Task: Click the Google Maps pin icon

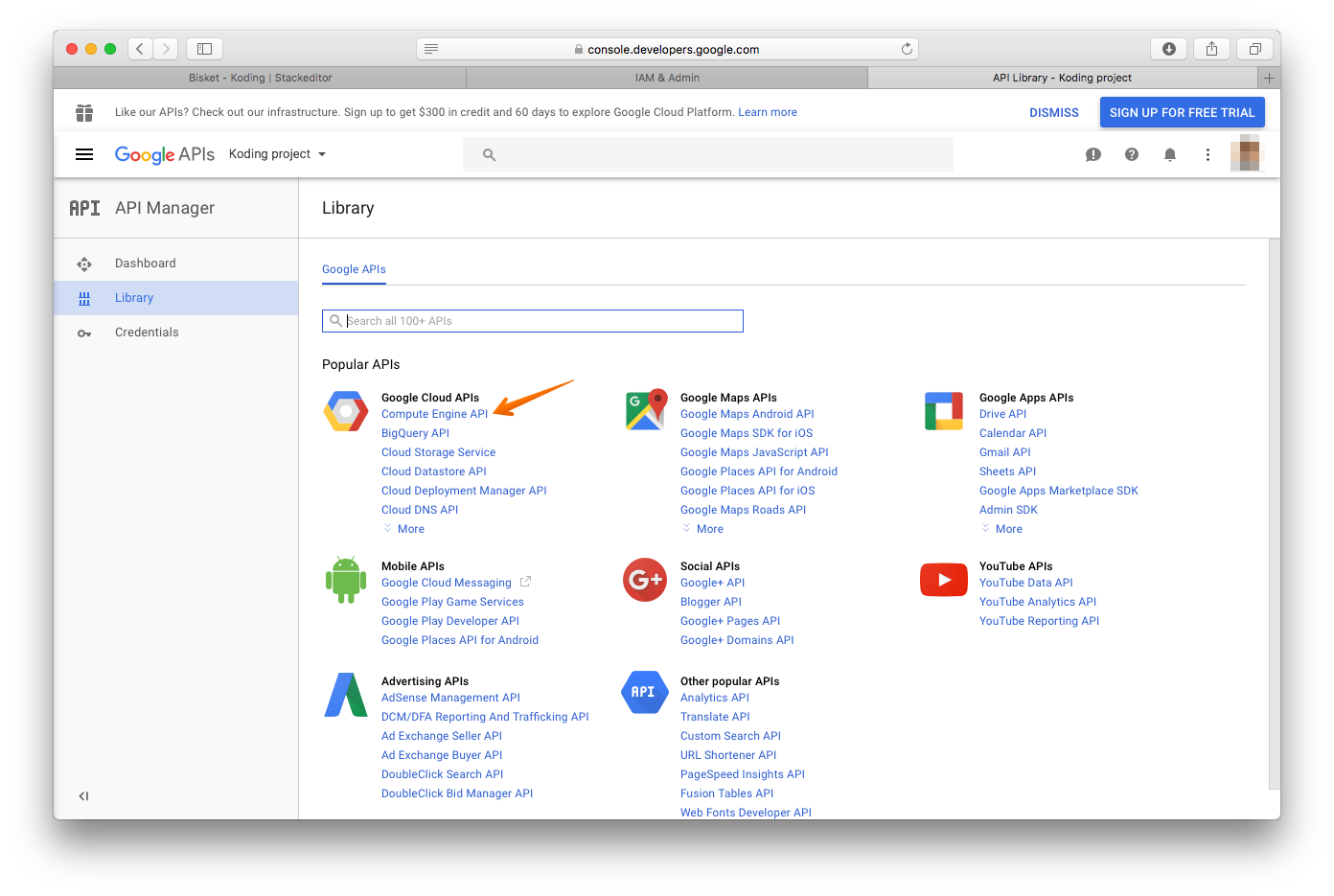Action: click(646, 410)
